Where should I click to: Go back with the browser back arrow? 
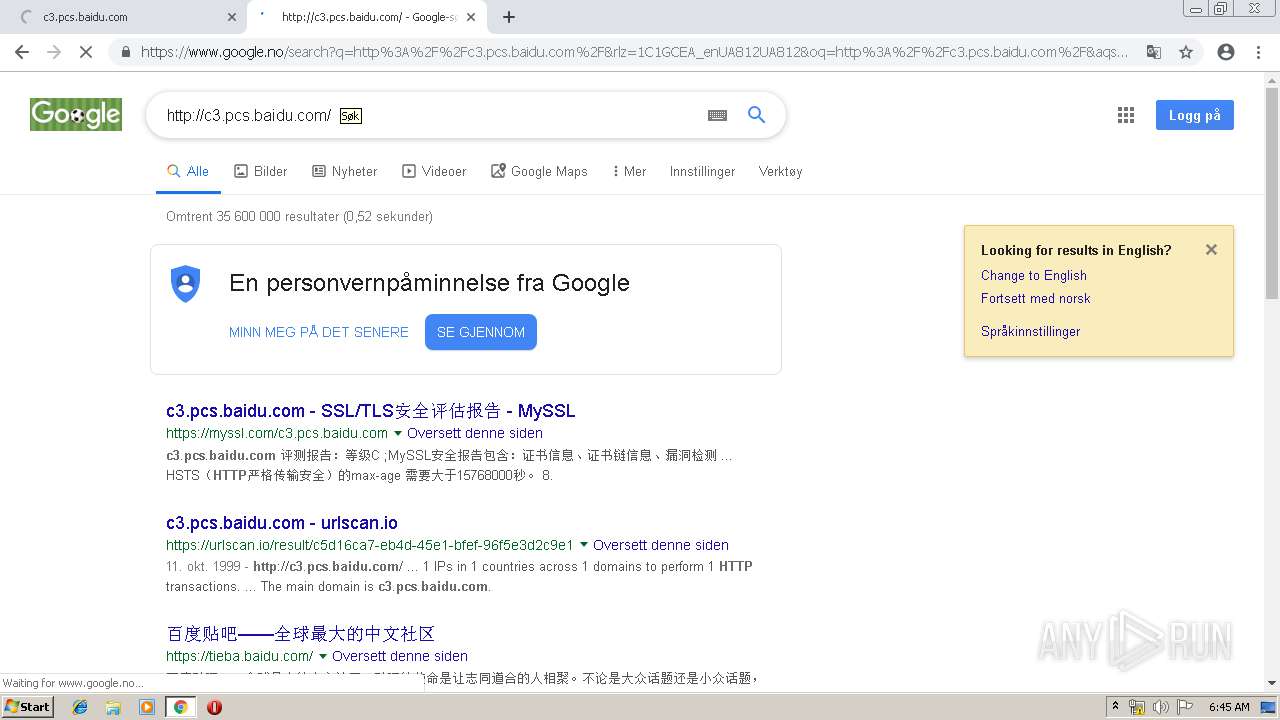pyautogui.click(x=22, y=52)
